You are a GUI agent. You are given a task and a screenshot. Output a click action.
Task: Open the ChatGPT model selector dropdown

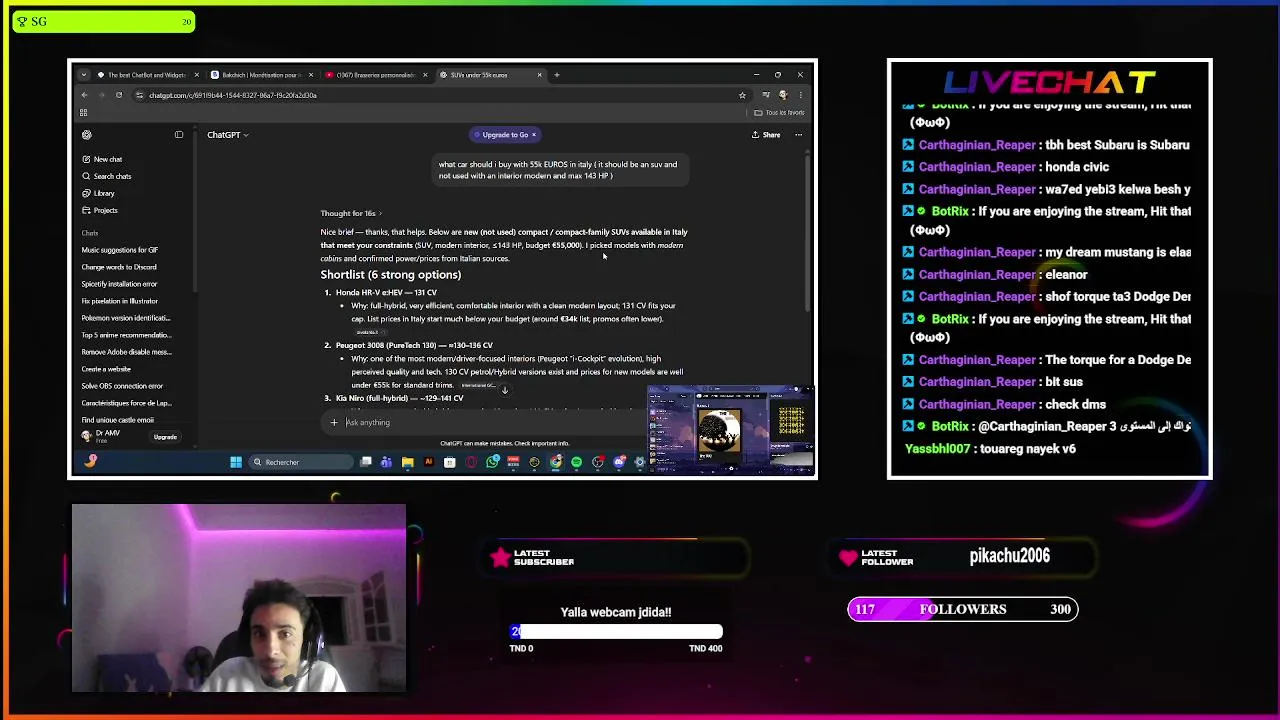(x=227, y=134)
